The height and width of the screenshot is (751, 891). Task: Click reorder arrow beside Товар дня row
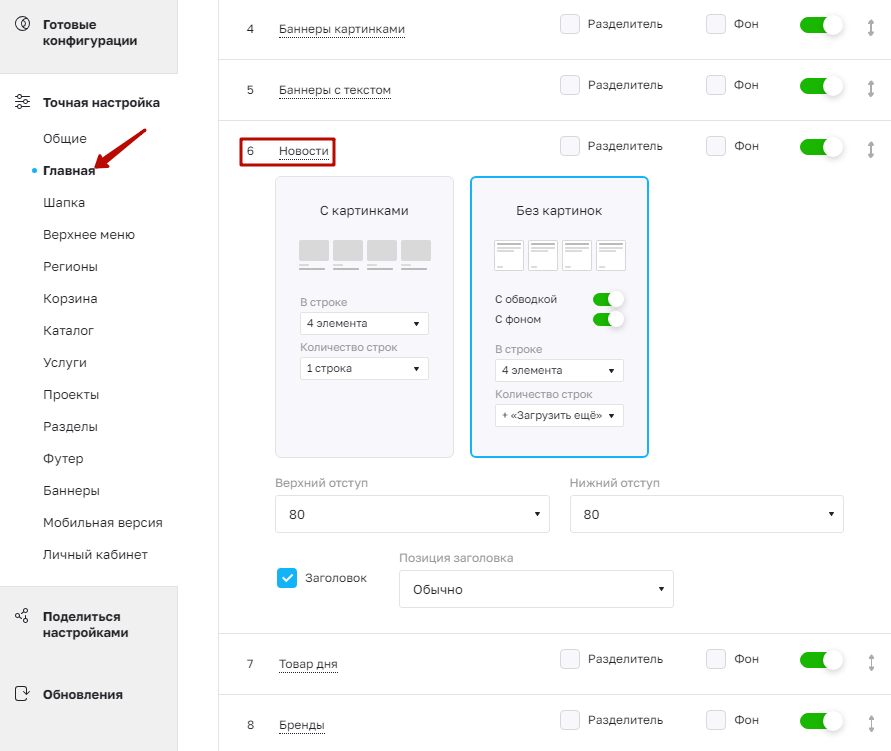tap(871, 662)
